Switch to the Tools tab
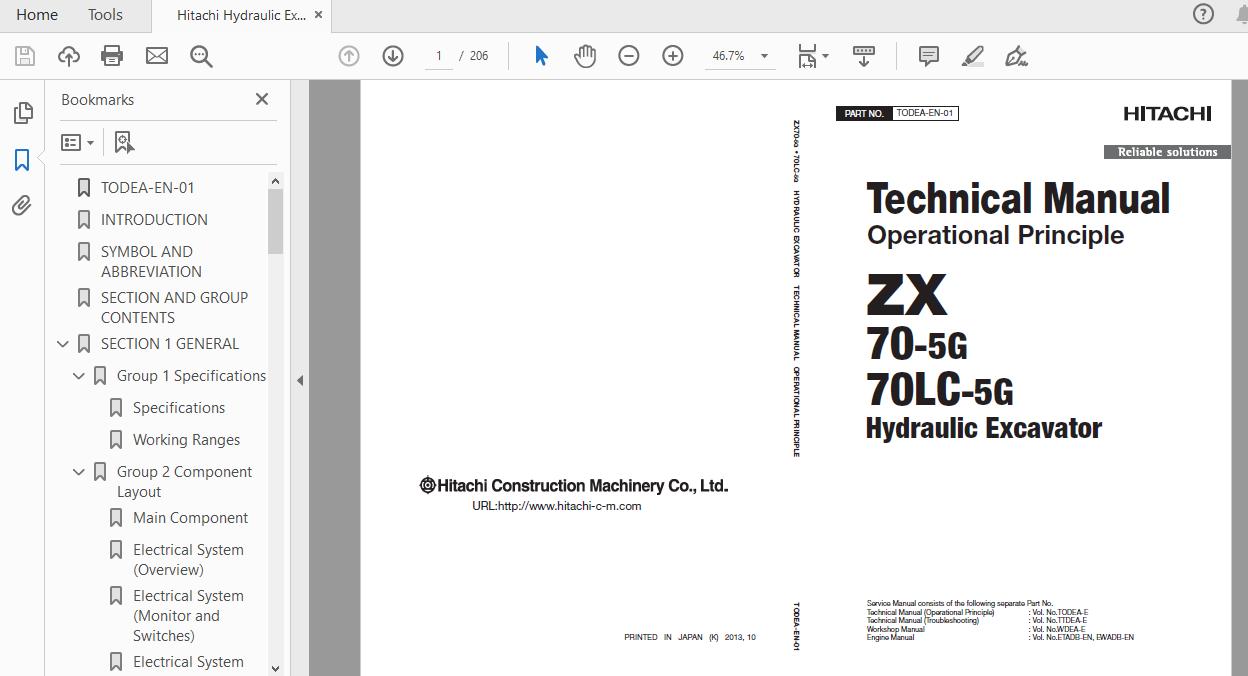1248x676 pixels. (105, 15)
